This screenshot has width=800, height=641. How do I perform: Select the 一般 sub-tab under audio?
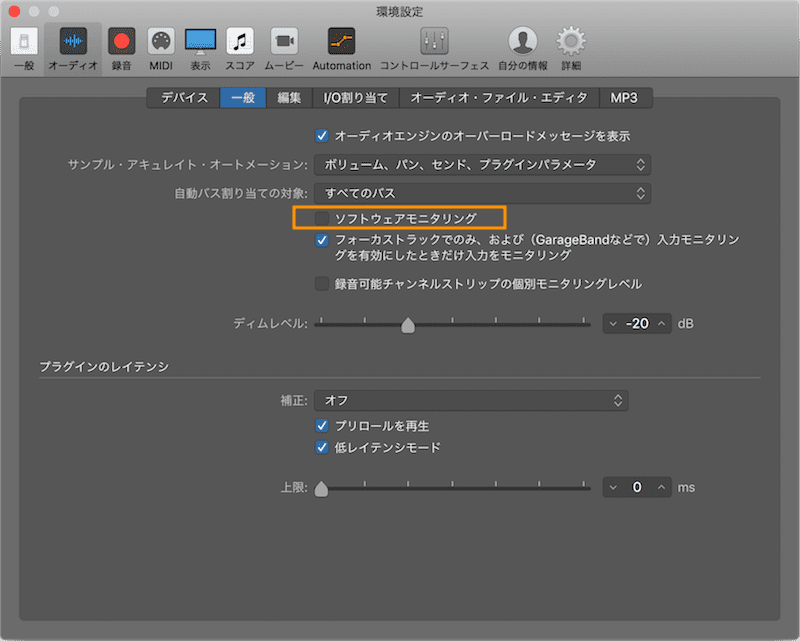(243, 97)
